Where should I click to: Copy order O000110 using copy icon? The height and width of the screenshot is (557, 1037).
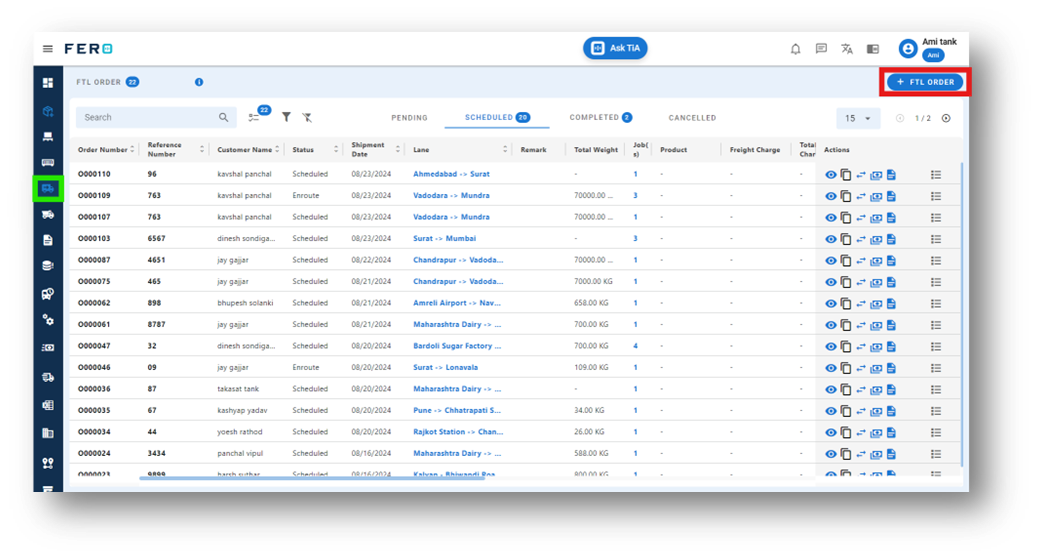pyautogui.click(x=846, y=175)
